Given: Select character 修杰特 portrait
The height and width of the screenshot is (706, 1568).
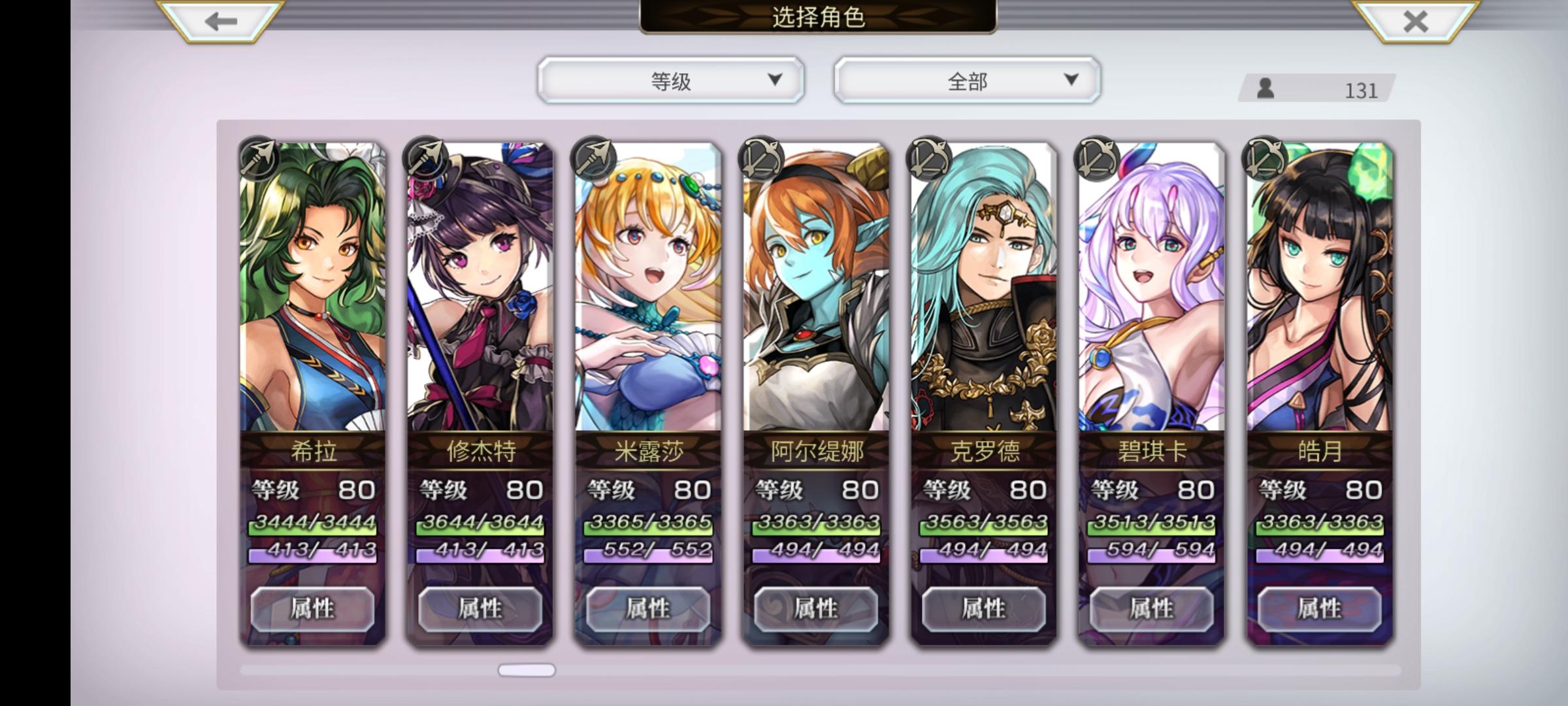Looking at the screenshot, I should pos(480,288).
